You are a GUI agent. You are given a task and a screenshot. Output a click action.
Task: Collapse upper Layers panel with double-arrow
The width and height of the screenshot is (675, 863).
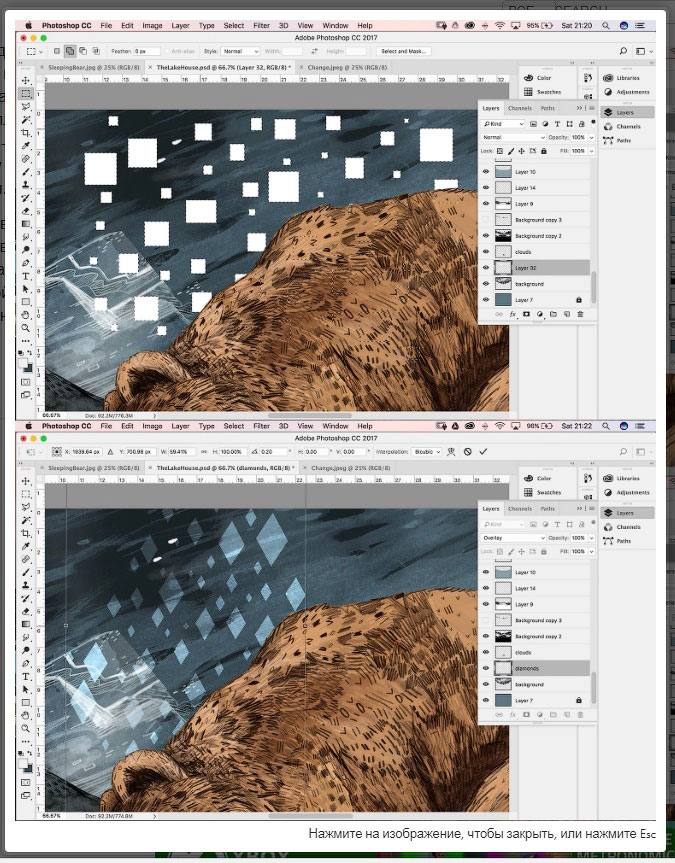tap(579, 108)
